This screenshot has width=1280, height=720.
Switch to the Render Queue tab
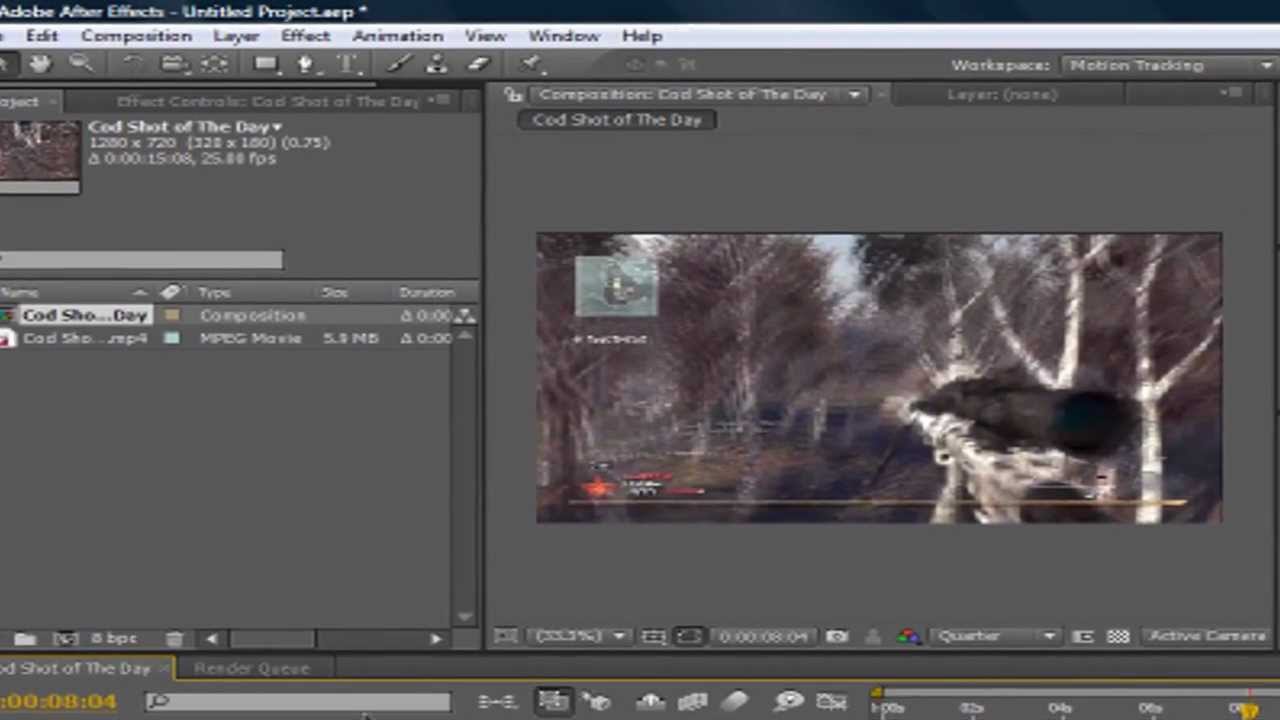(x=252, y=668)
